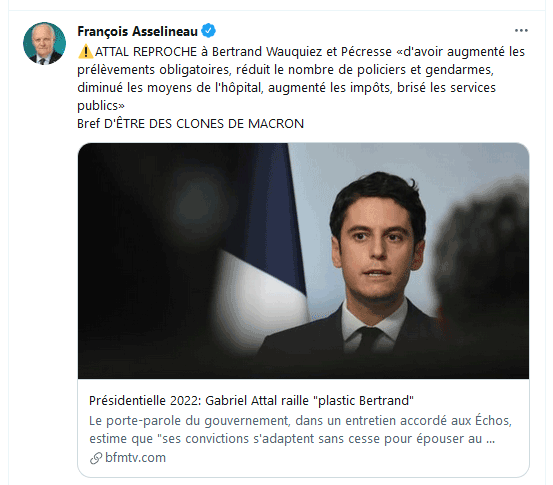Viewport: 553px width, 485px height.
Task: Click the card description starting Le porte-parole
Action: [x=300, y=430]
